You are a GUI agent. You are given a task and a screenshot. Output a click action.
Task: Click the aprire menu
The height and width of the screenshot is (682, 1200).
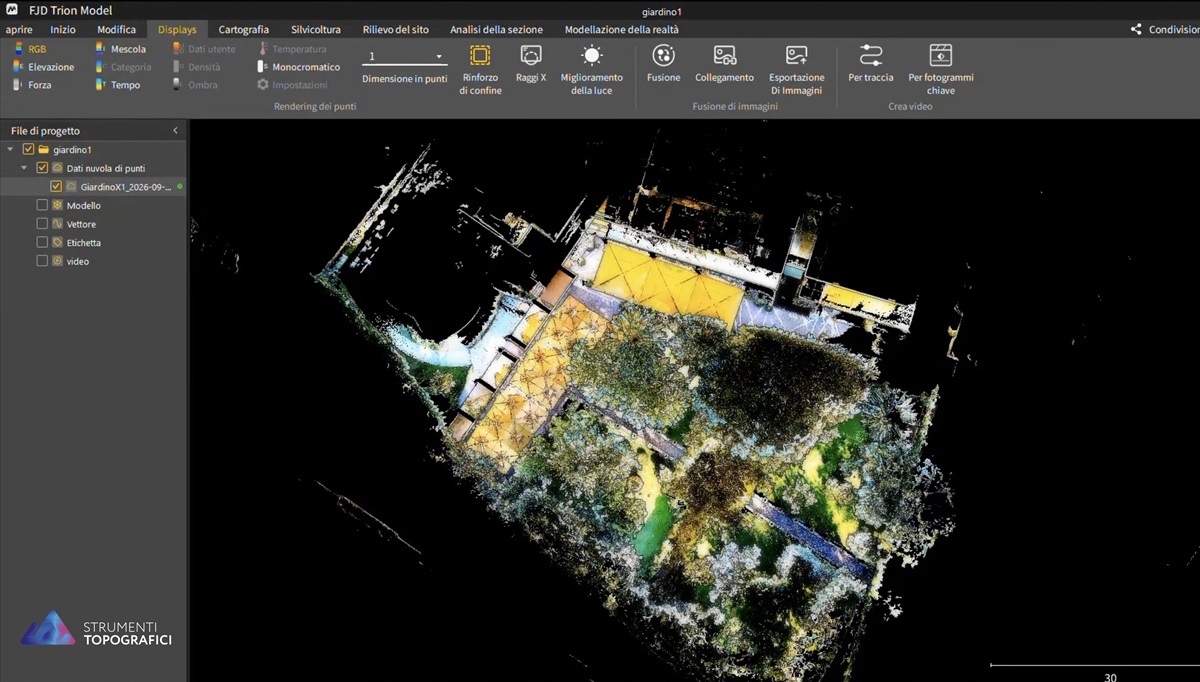pyautogui.click(x=19, y=29)
